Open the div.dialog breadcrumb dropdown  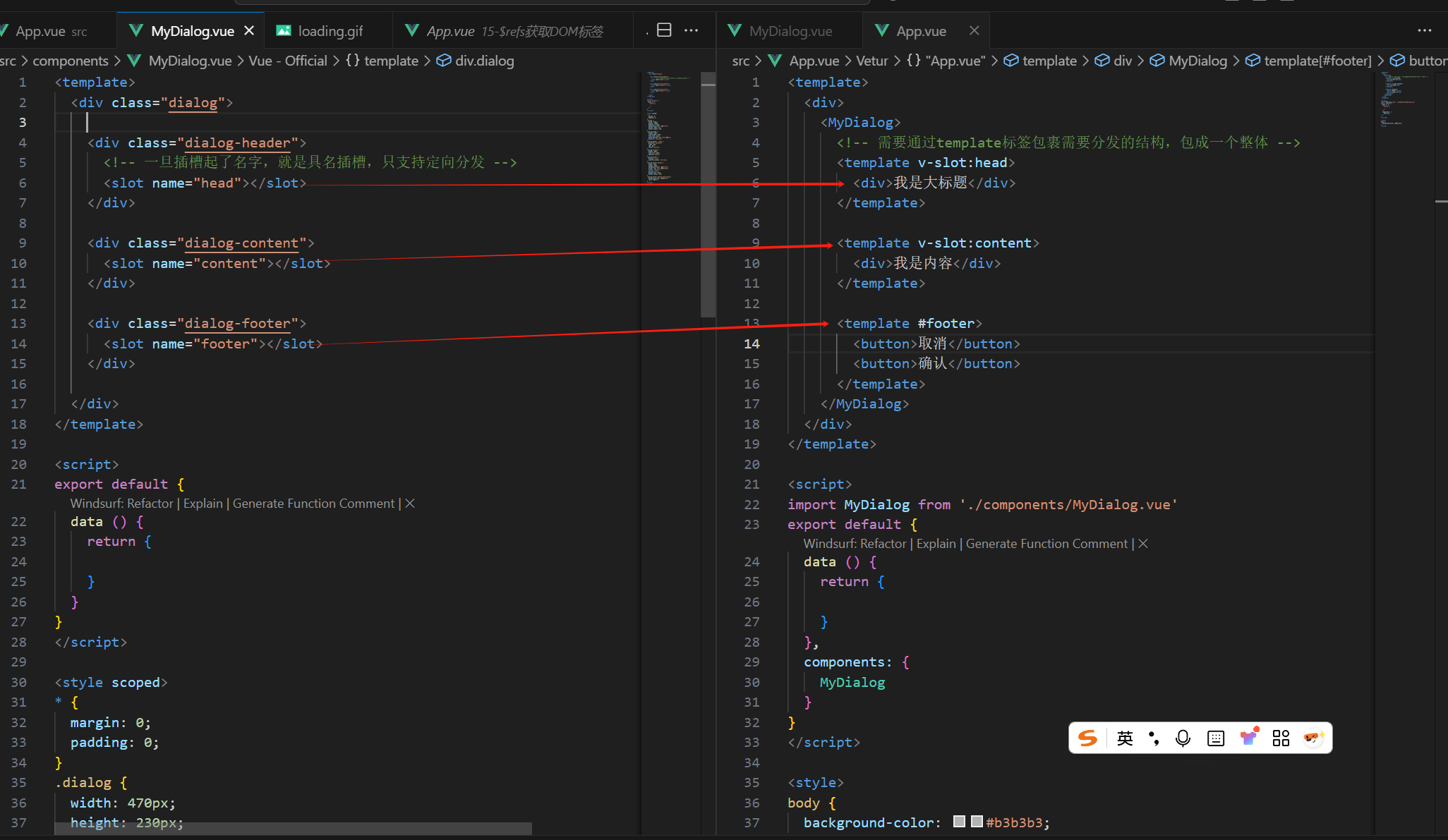(484, 61)
